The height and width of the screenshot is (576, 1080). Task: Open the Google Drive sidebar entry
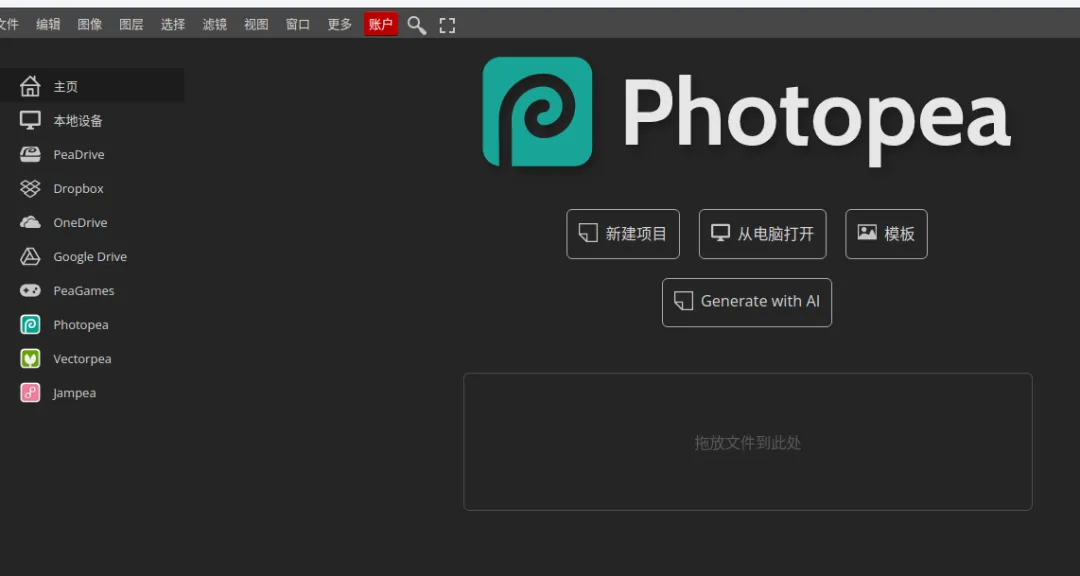click(92, 256)
